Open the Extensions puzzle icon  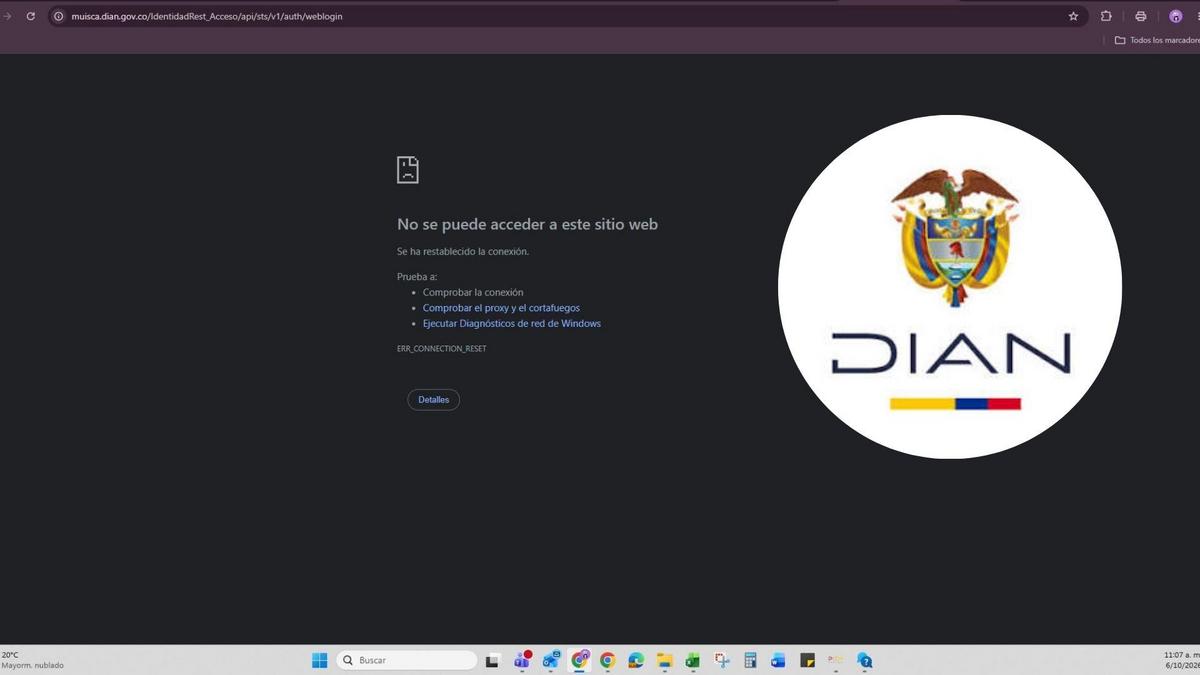point(1106,16)
